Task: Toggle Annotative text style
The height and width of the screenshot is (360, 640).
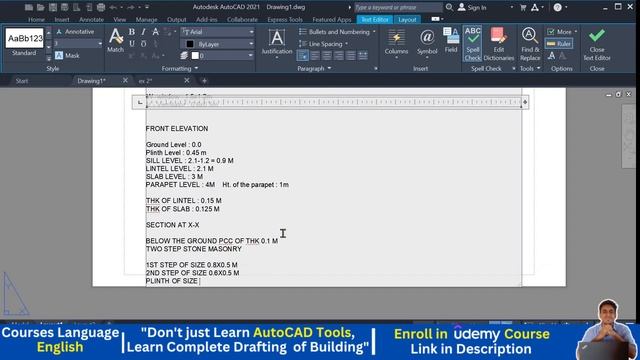Action: [75, 31]
